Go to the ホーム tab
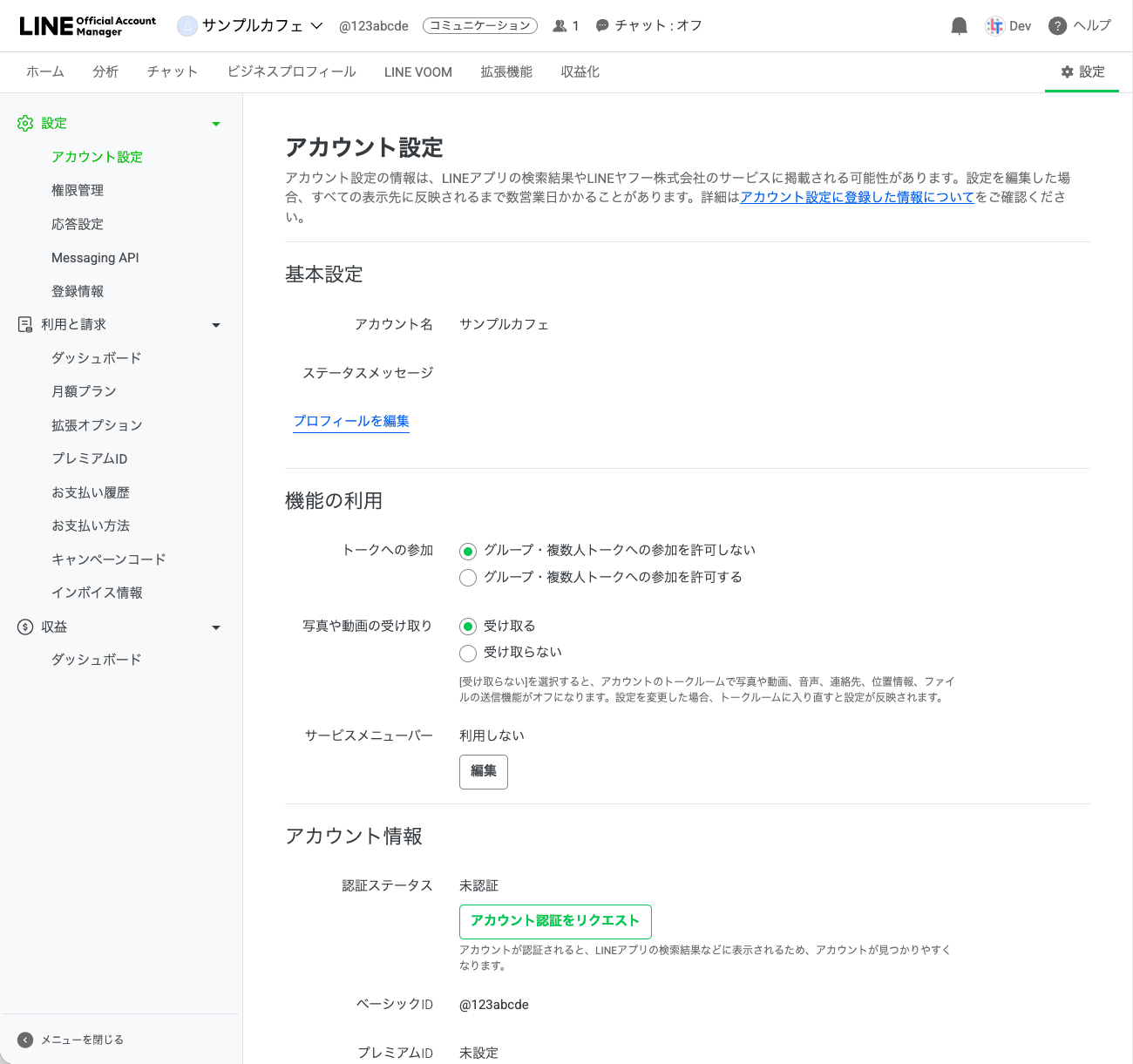The image size is (1133, 1064). point(45,71)
